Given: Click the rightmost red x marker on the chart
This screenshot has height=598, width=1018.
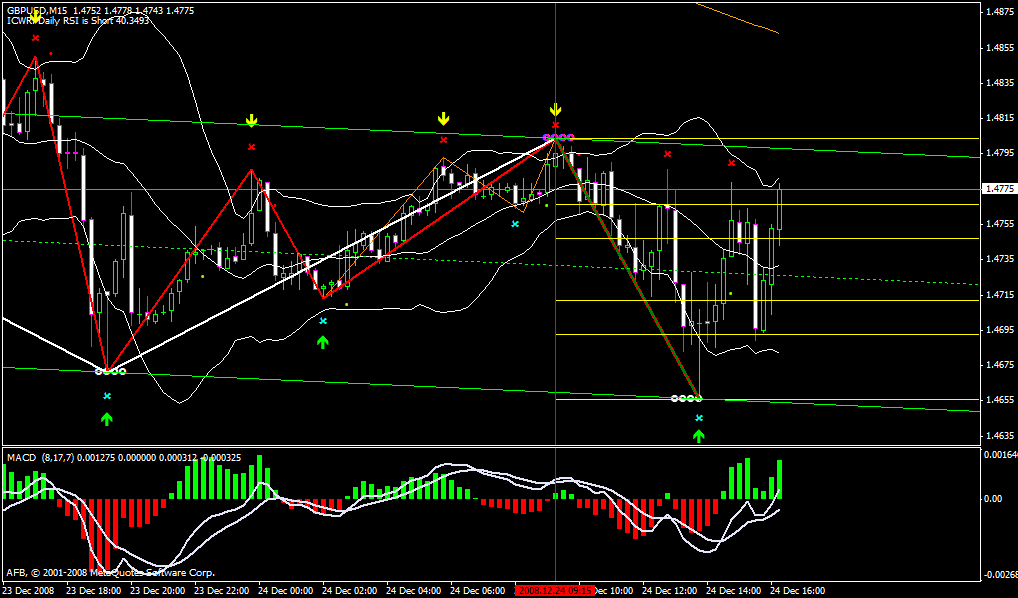Looking at the screenshot, I should tap(731, 162).
